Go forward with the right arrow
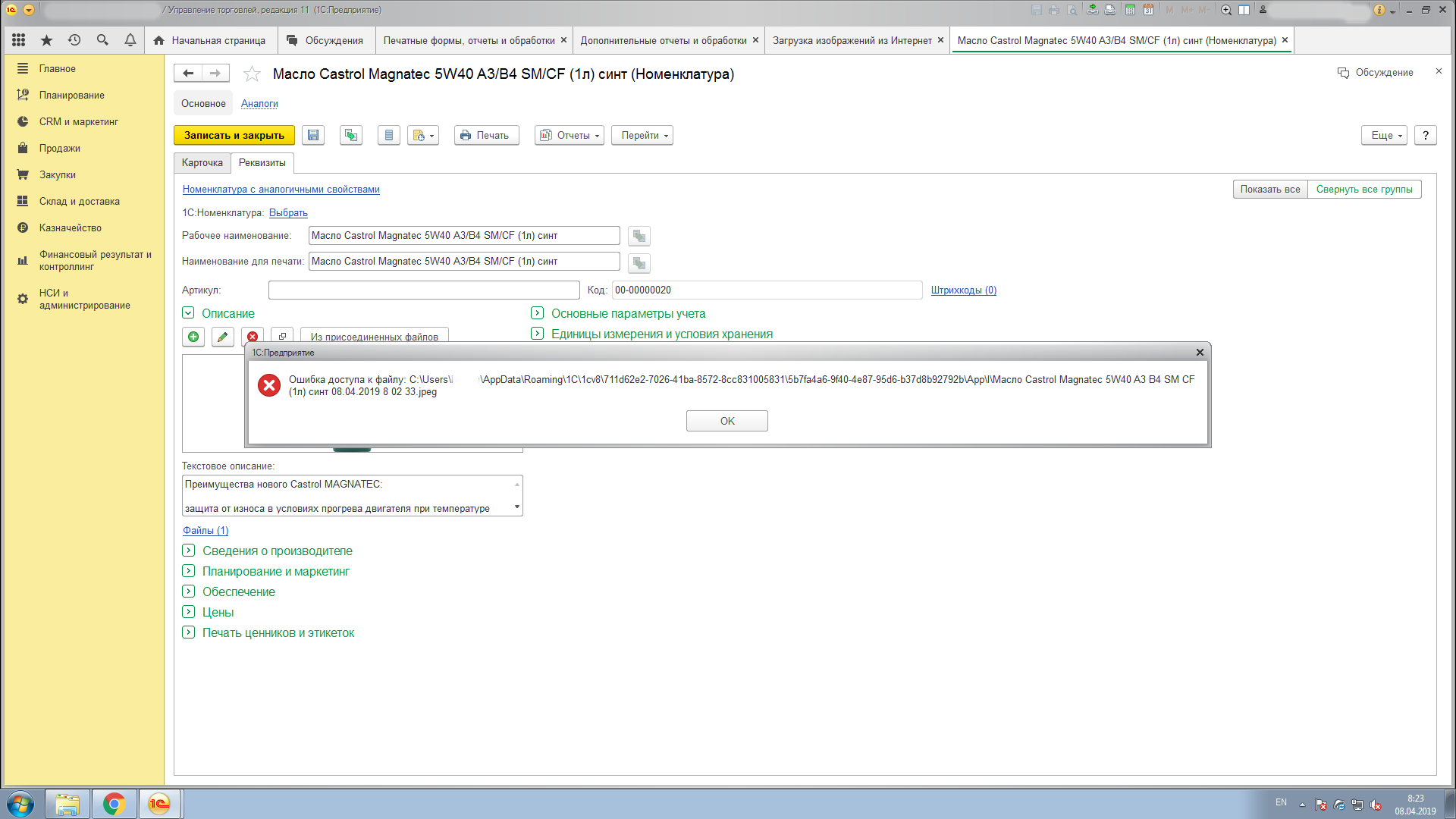 (215, 73)
